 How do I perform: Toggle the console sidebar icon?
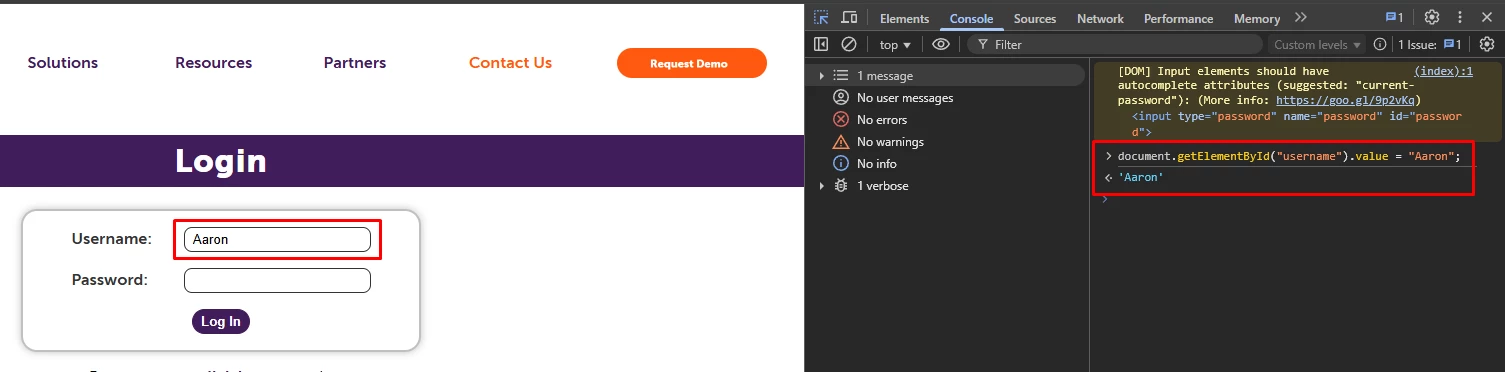click(x=821, y=44)
